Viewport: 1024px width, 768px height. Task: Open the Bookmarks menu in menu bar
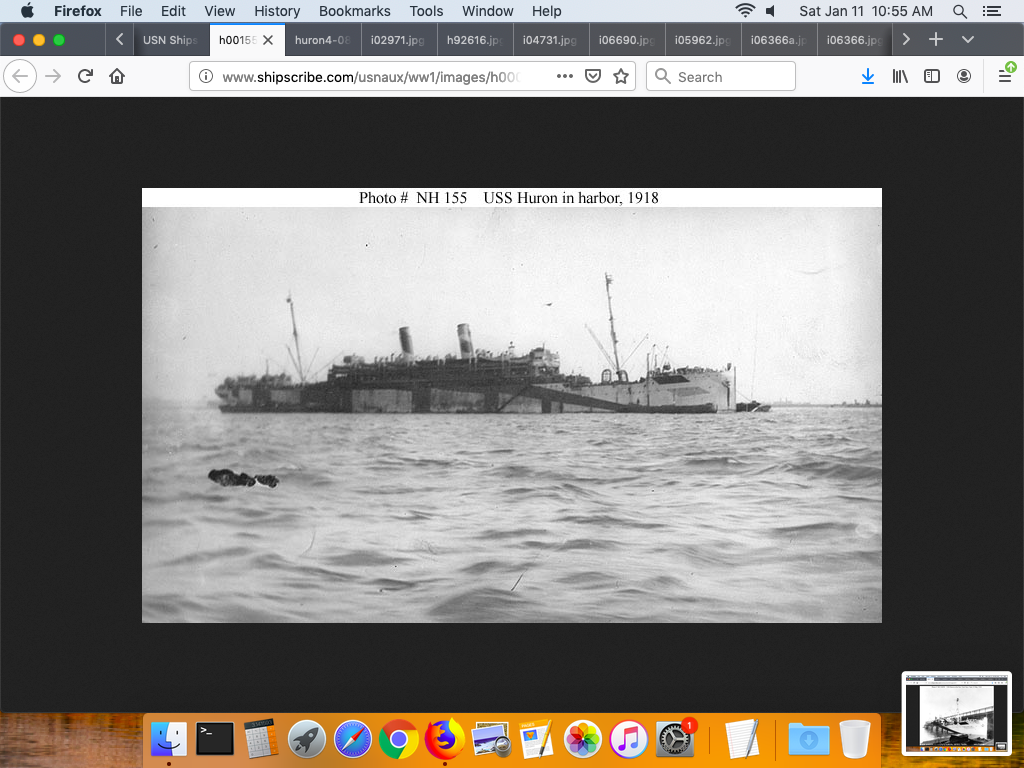[x=354, y=11]
